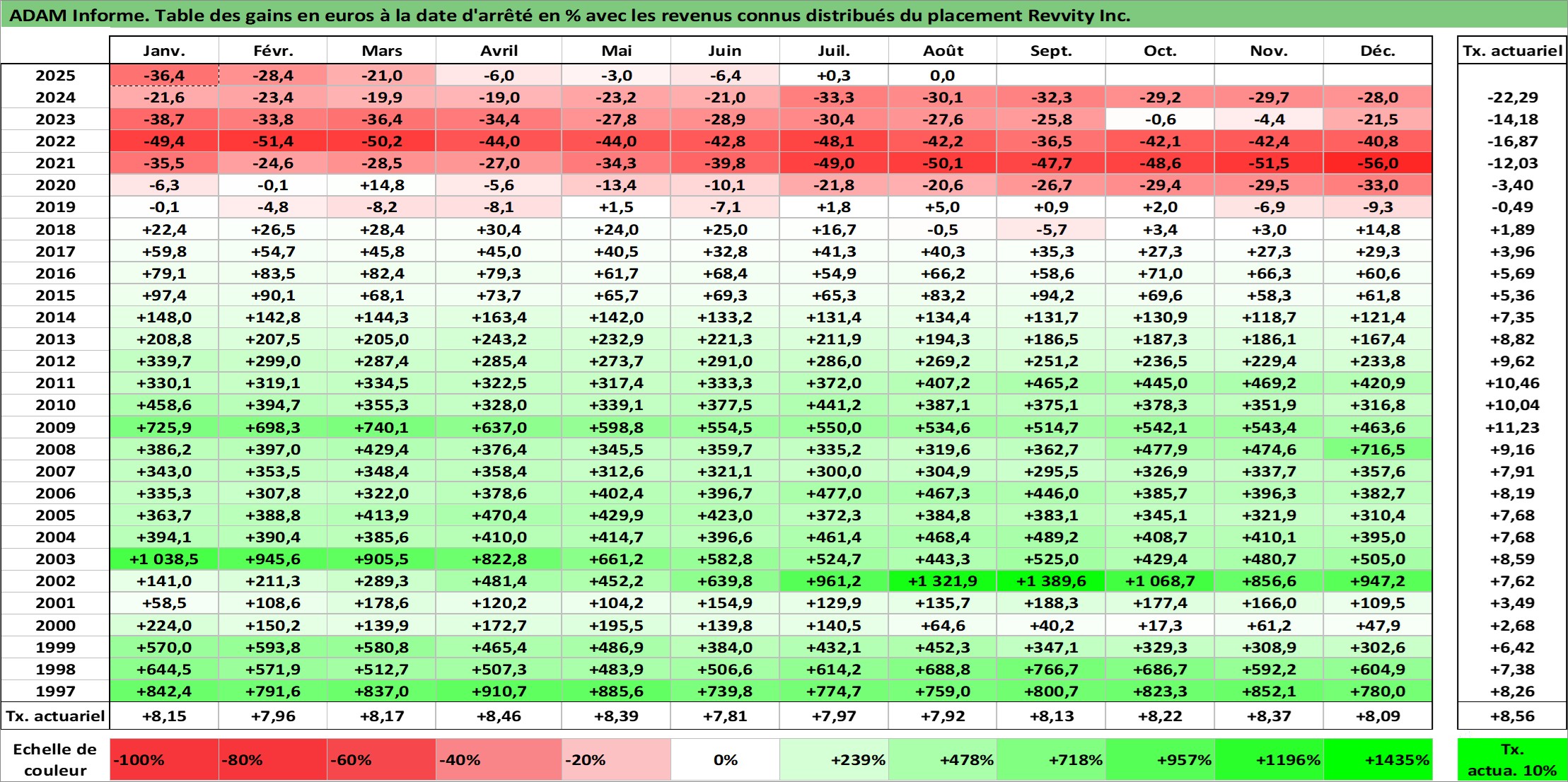This screenshot has height=782, width=1568.
Task: Click the 0% white color scale swatch
Action: point(725,760)
